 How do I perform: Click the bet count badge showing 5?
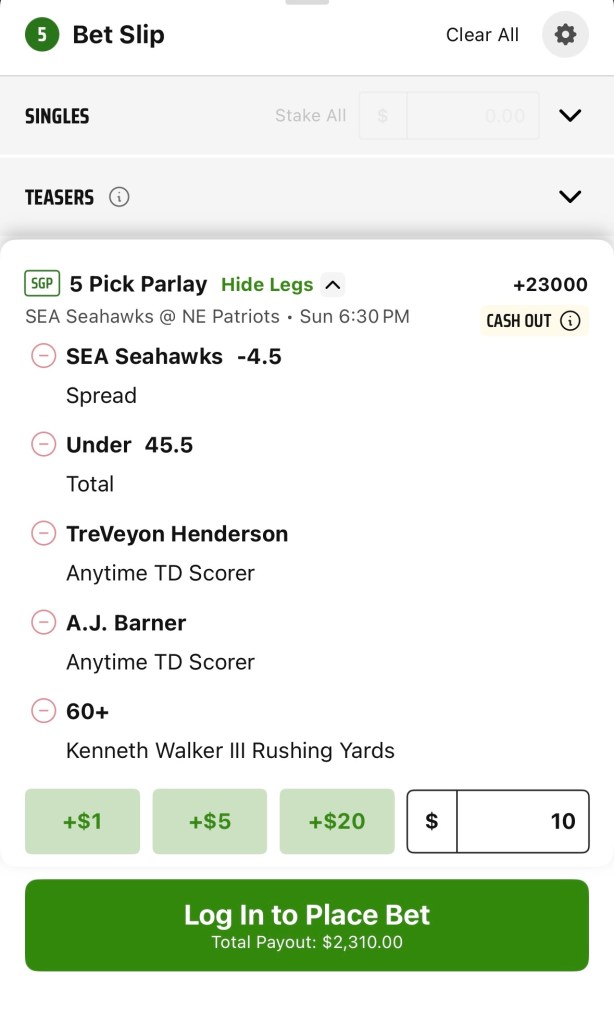pyautogui.click(x=42, y=35)
